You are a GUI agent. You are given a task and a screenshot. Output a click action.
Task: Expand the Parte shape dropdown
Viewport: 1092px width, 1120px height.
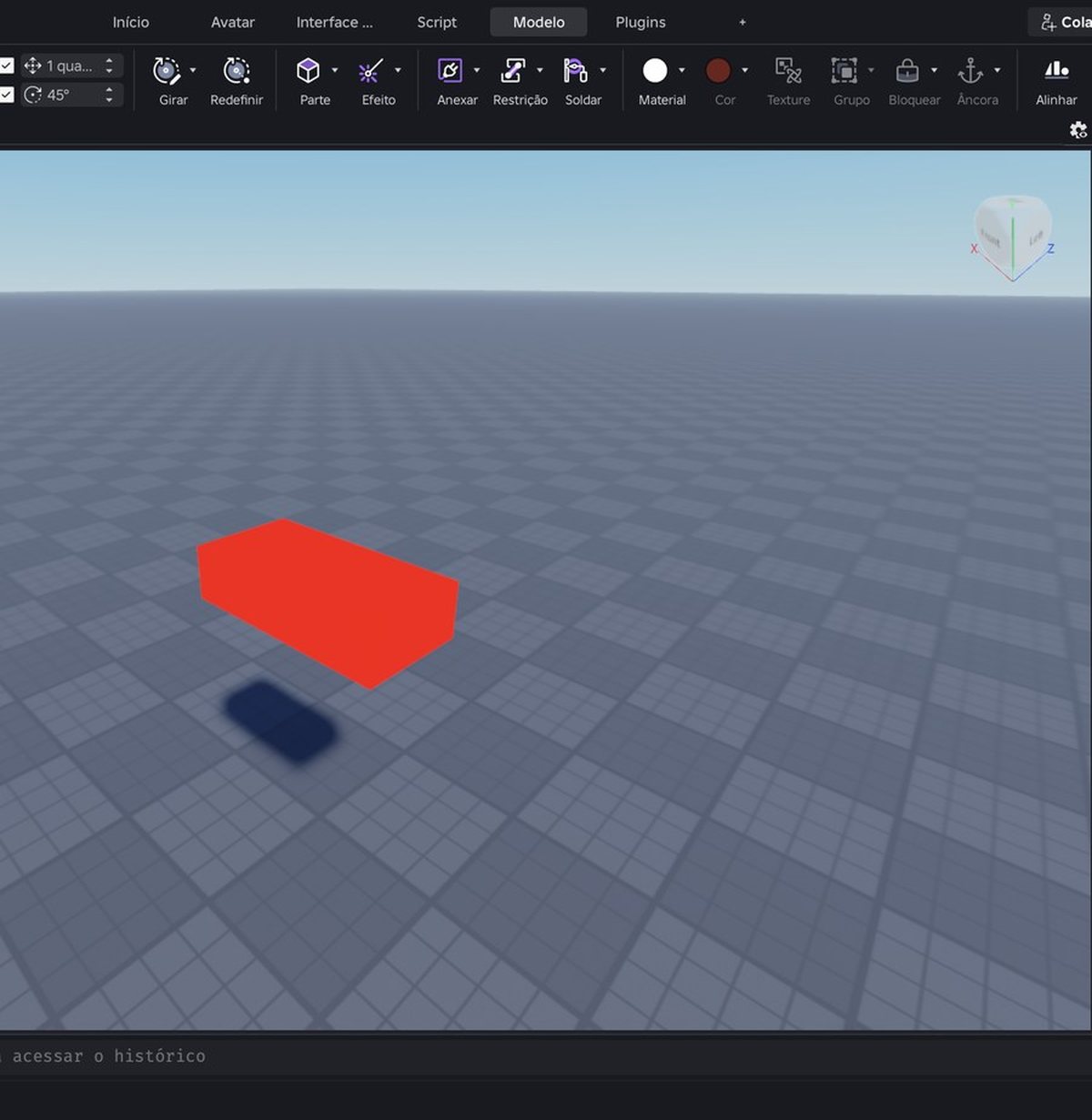click(x=335, y=71)
